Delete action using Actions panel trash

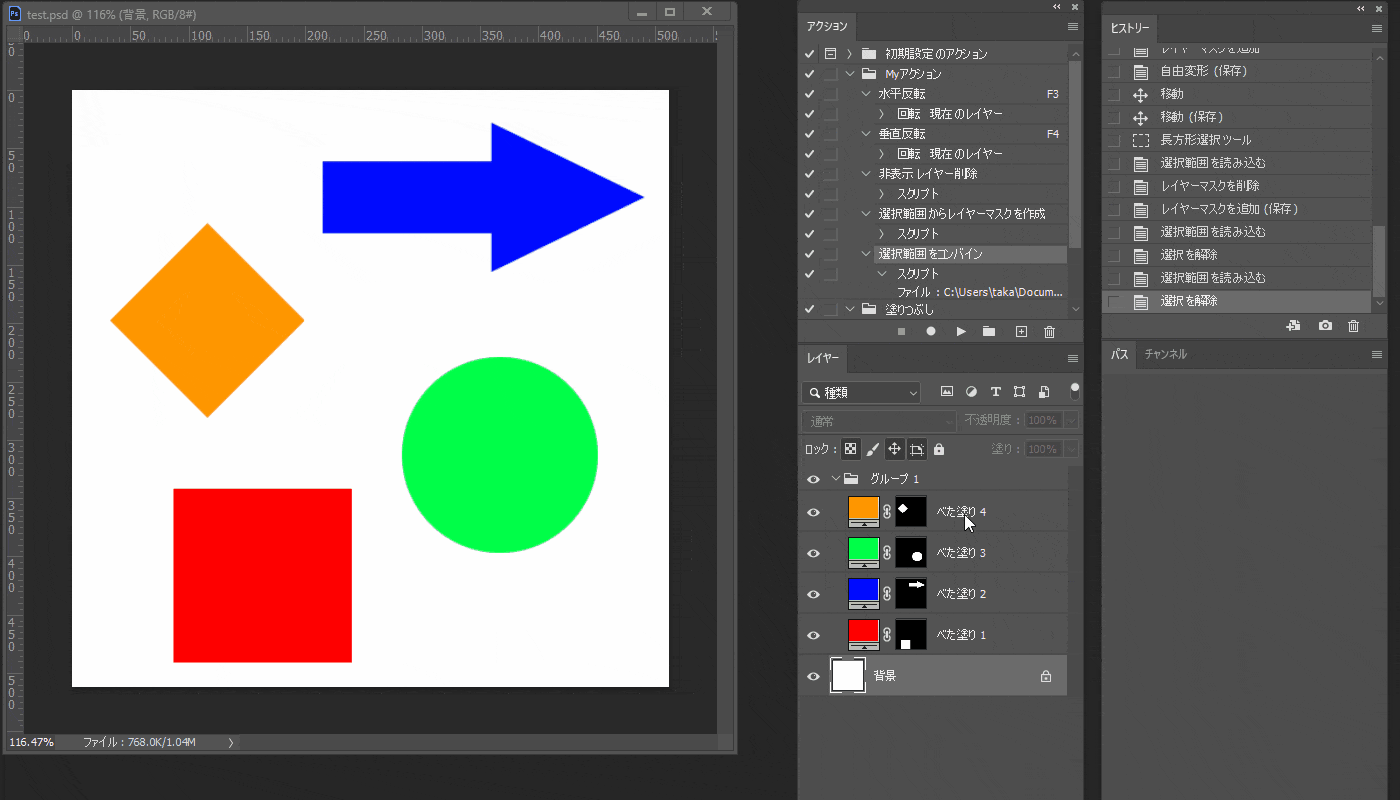tap(1049, 331)
